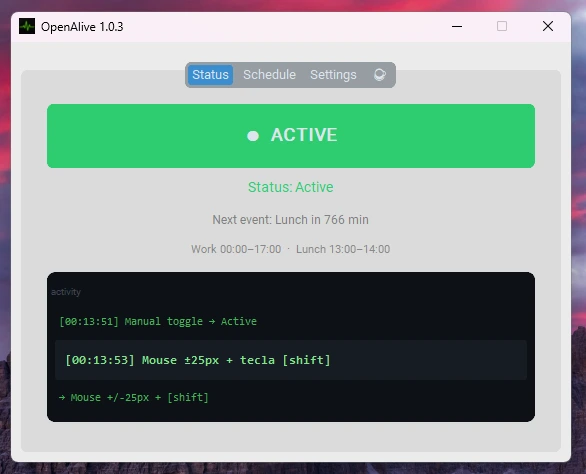Click the 'Status: Active' label
Viewport: 586px width, 474px height.
tap(291, 187)
